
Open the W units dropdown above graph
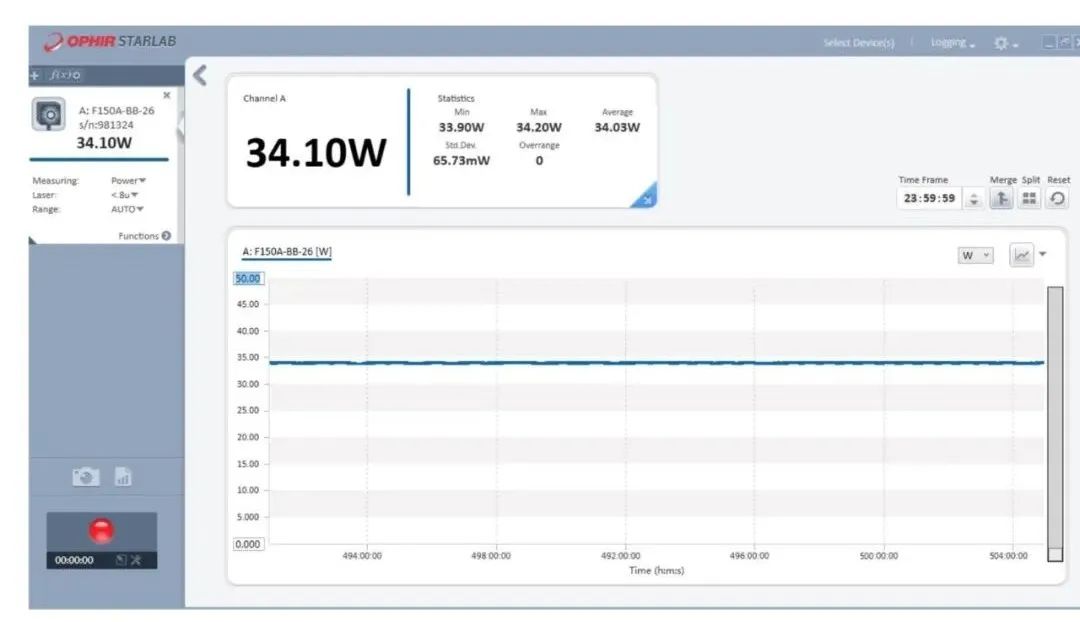point(975,255)
